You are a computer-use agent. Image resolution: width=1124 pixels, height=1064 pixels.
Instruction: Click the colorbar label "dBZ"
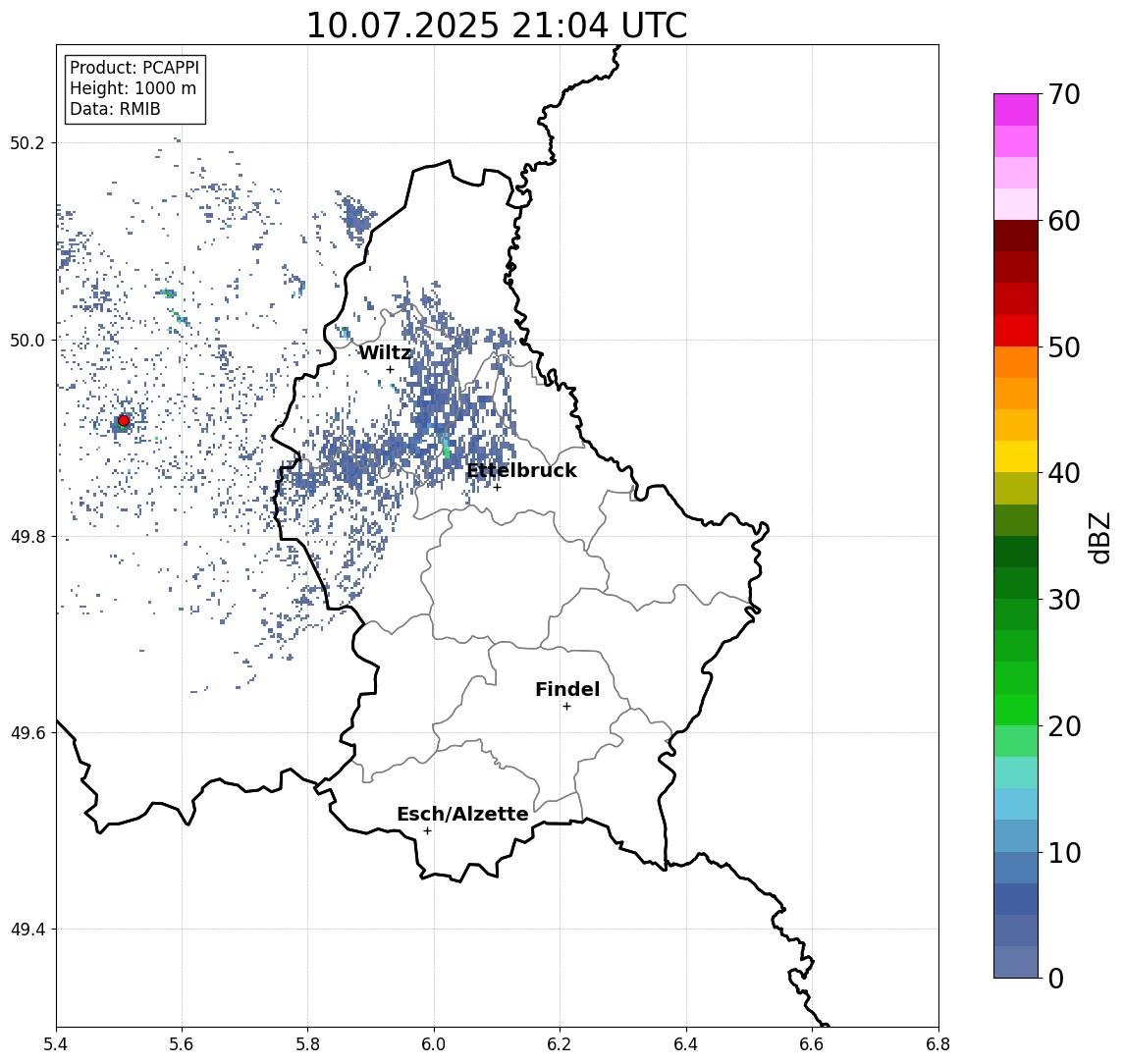click(1098, 537)
